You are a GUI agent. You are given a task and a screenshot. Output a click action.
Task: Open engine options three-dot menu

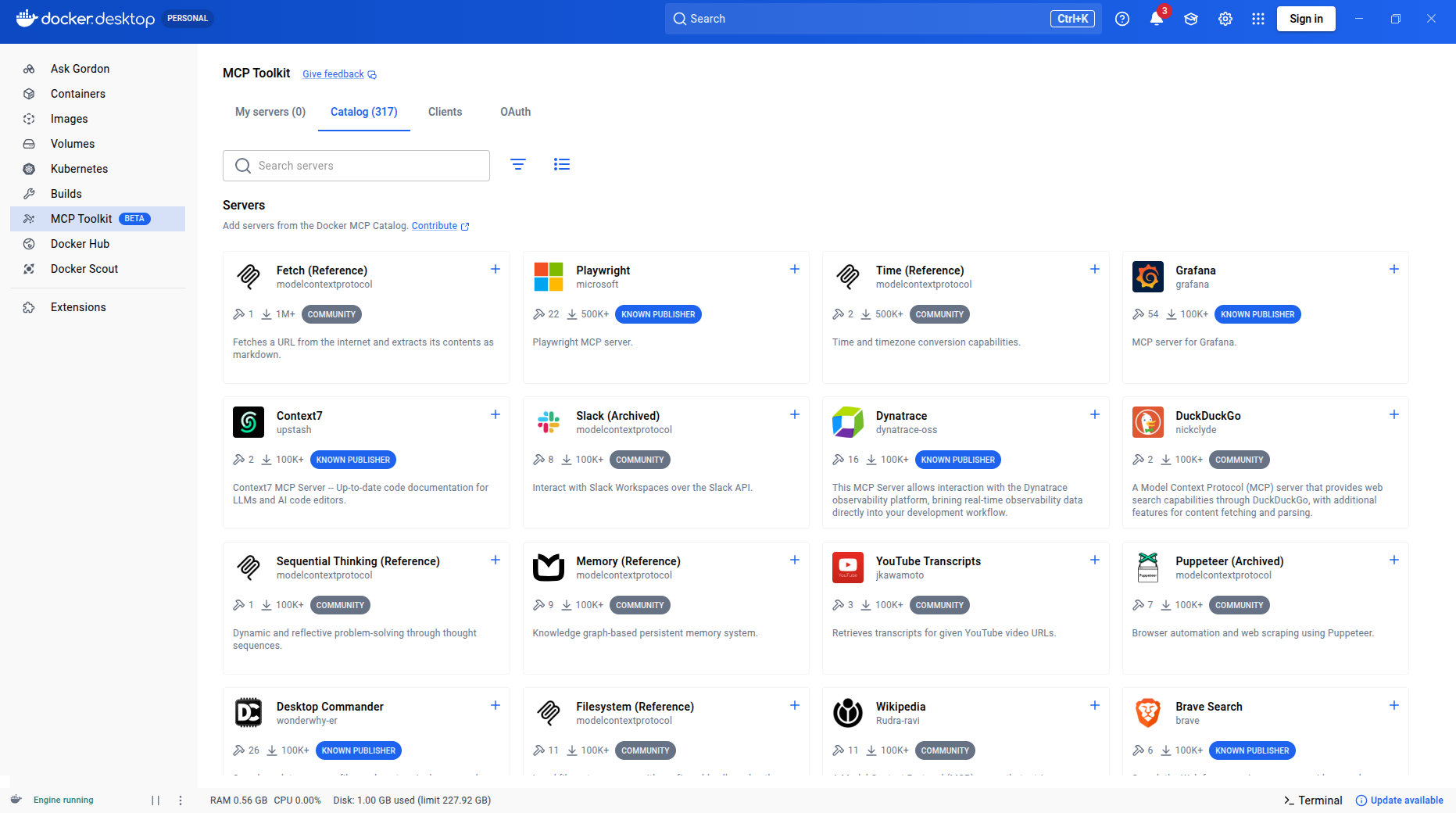(181, 800)
